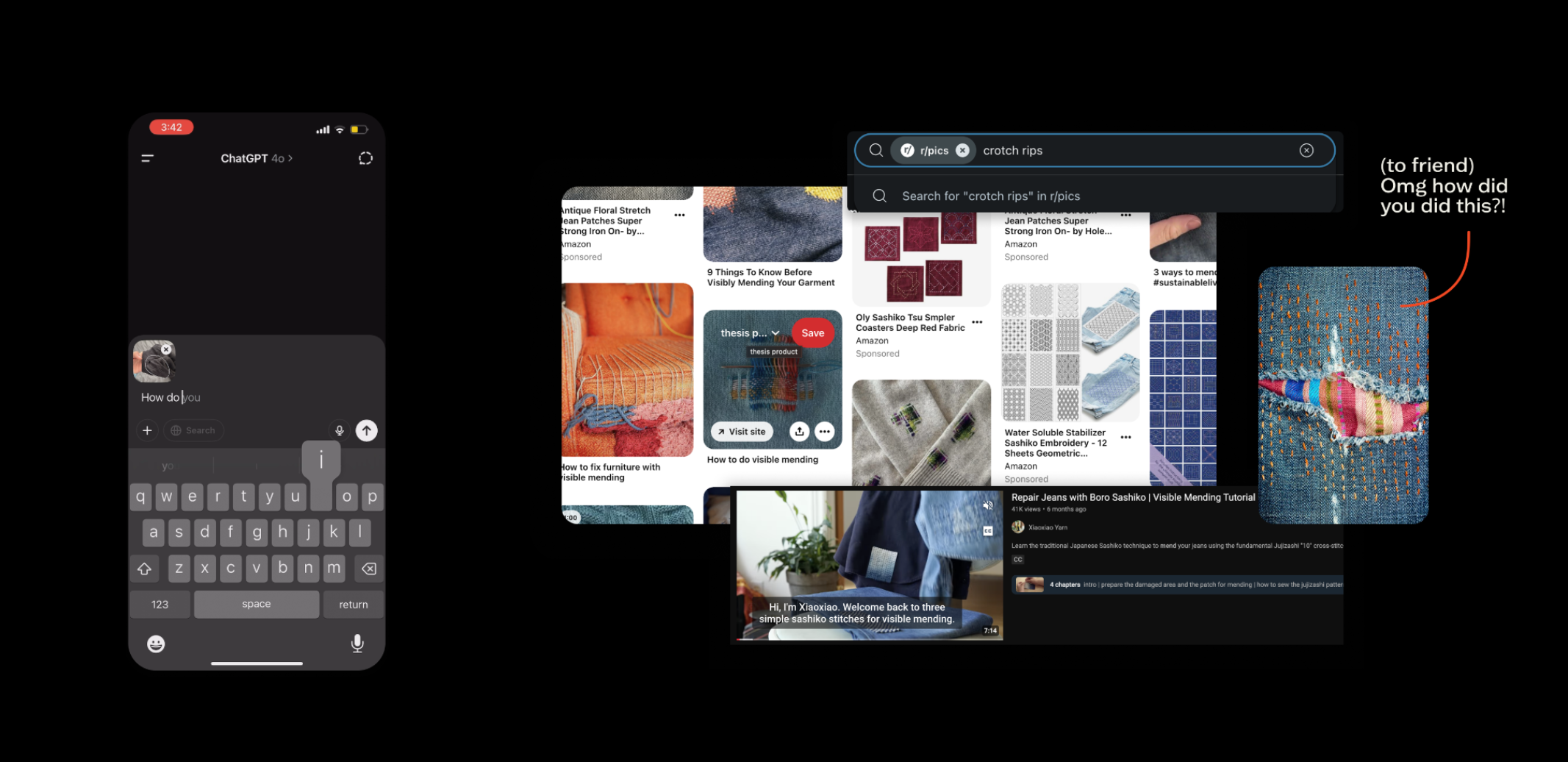Viewport: 1568px width, 762px height.
Task: Share the pin using share icon
Action: (x=799, y=432)
